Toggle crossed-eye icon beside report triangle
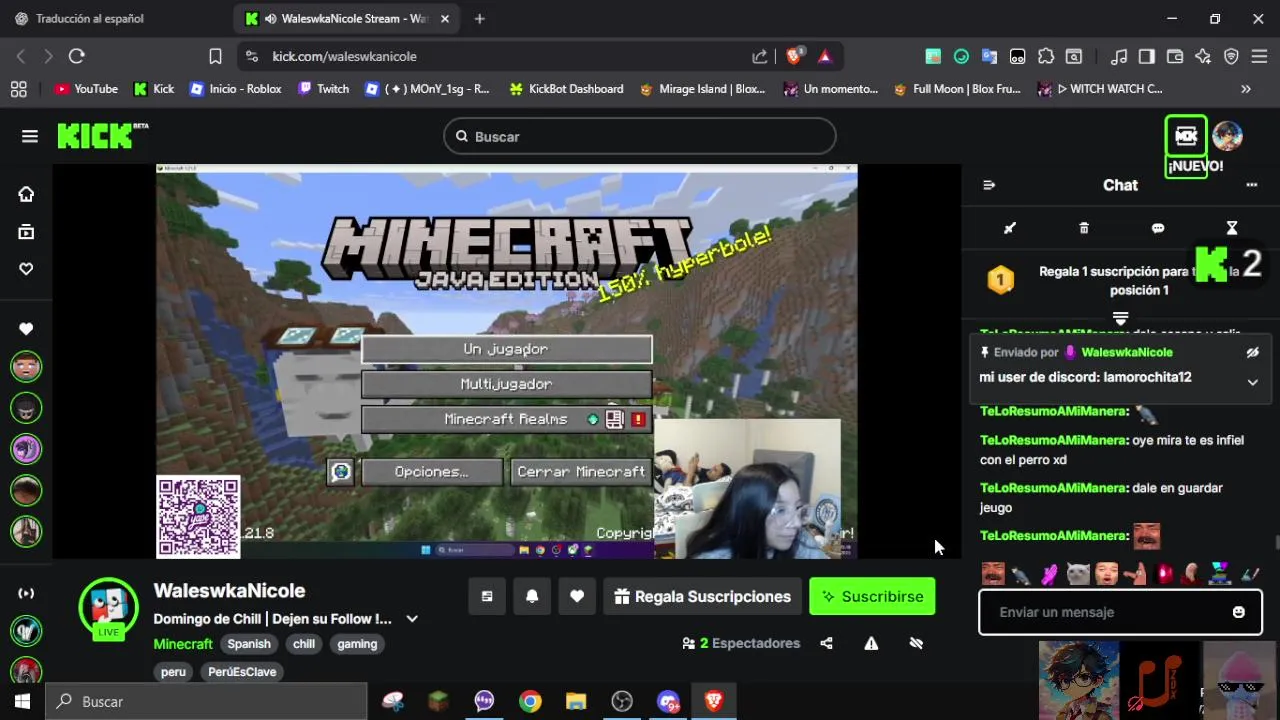The height and width of the screenshot is (720, 1280). pyautogui.click(x=916, y=643)
